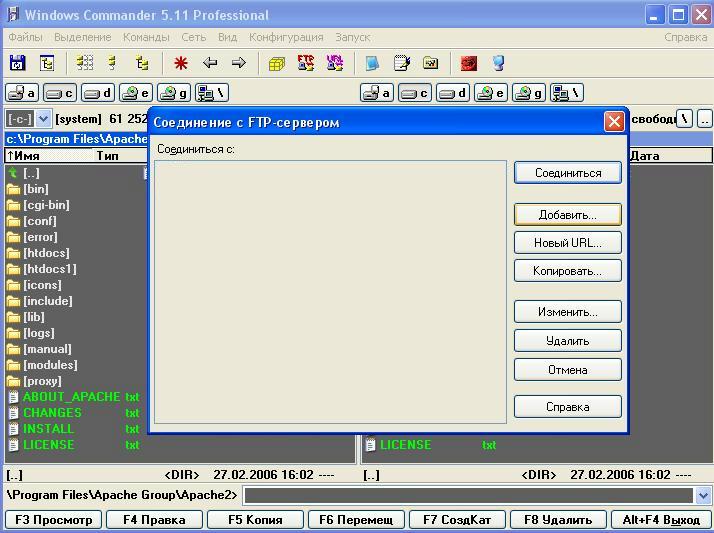The height and width of the screenshot is (533, 714).
Task: Click the Alt+F4 Выход button
Action: pyautogui.click(x=661, y=520)
